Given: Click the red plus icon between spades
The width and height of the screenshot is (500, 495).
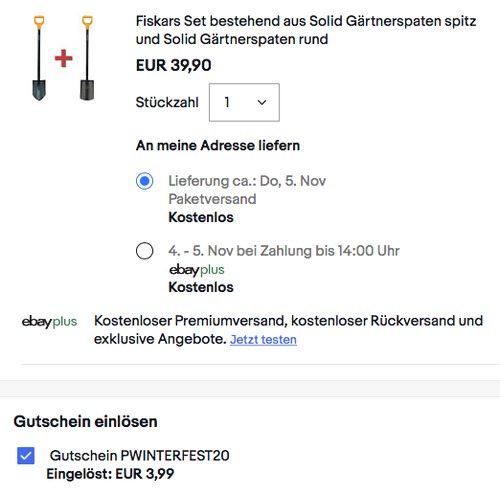Looking at the screenshot, I should 63,58.
